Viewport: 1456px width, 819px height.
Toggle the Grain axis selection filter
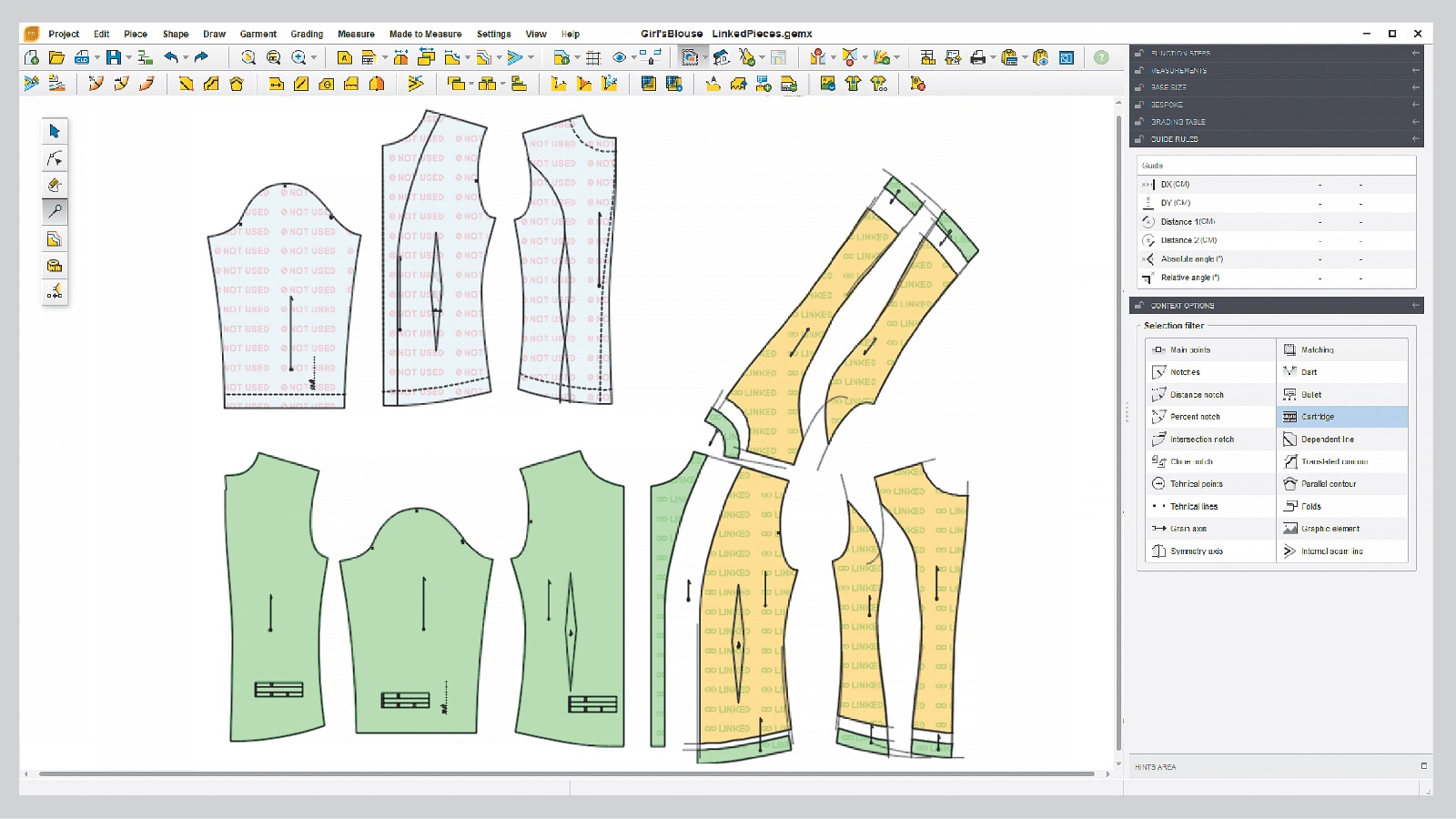1210,529
